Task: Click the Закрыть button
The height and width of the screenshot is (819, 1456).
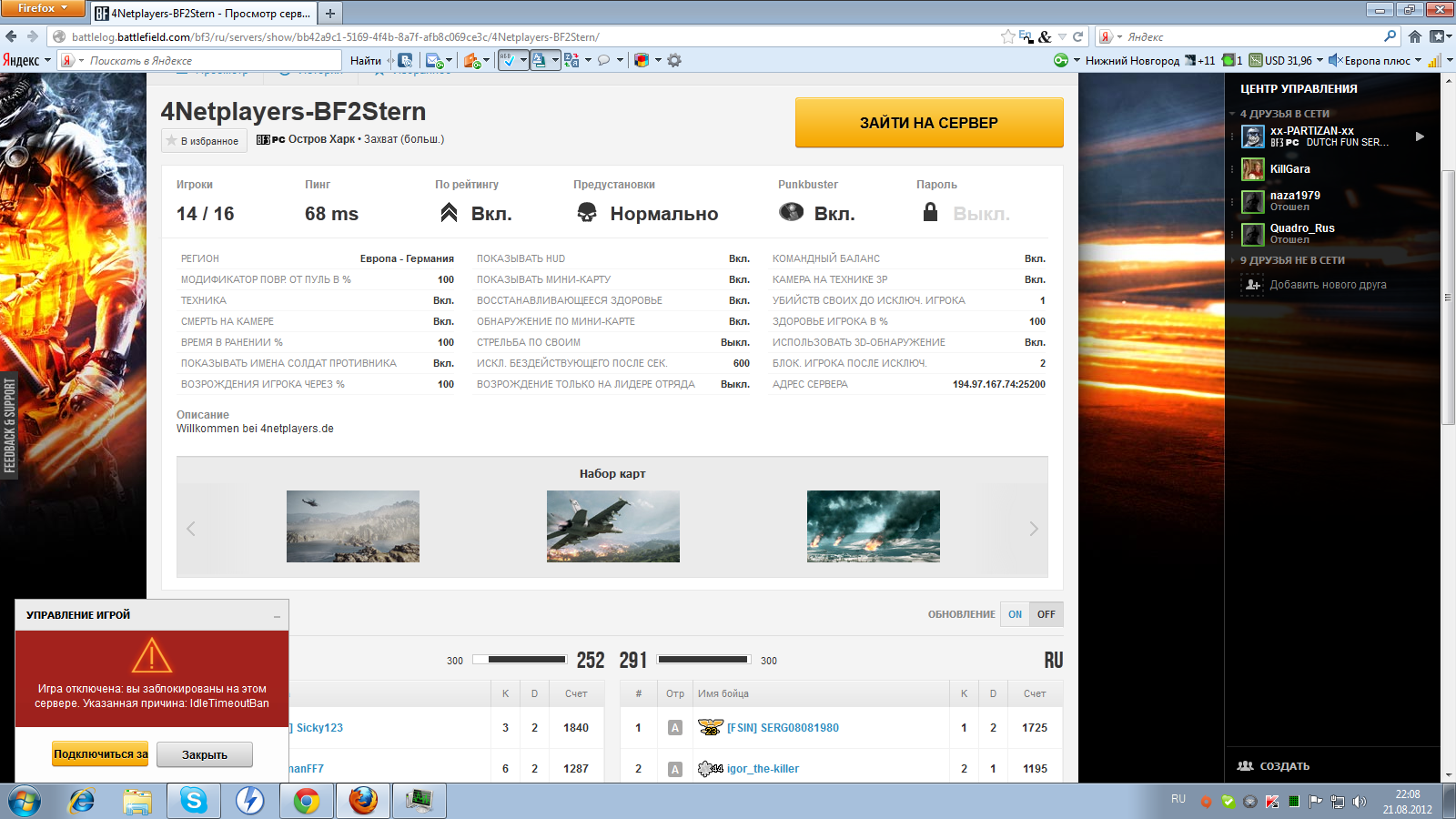Action: [x=205, y=754]
